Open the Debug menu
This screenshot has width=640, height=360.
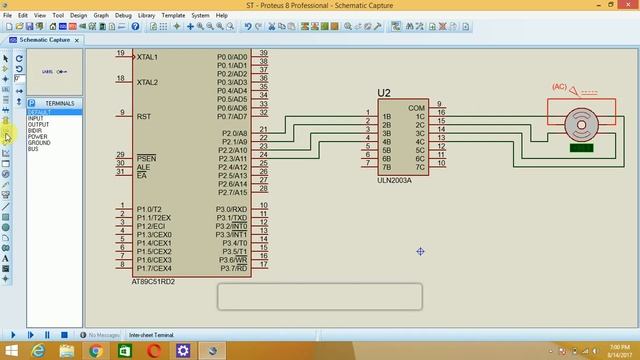point(123,15)
